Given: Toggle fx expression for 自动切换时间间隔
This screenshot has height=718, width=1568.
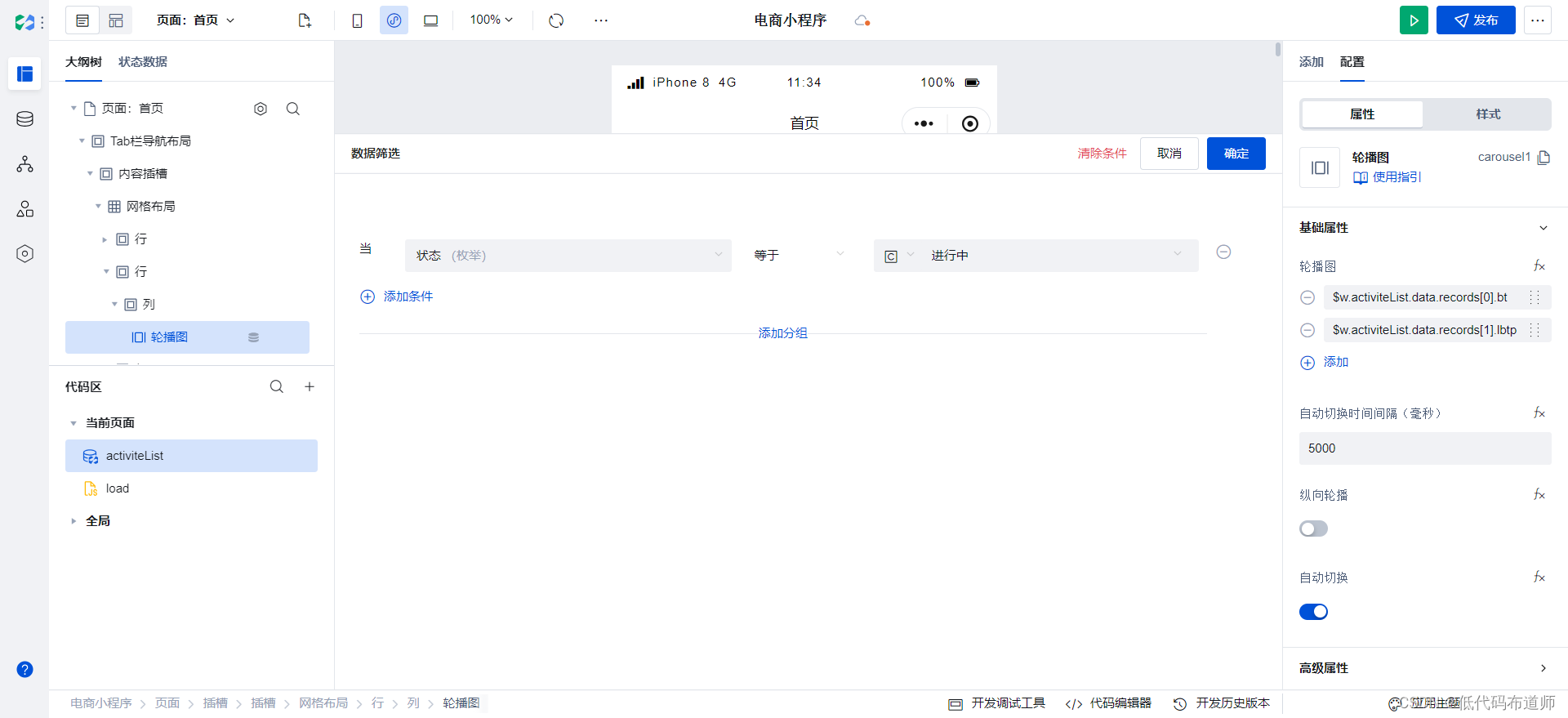Looking at the screenshot, I should click(x=1539, y=413).
